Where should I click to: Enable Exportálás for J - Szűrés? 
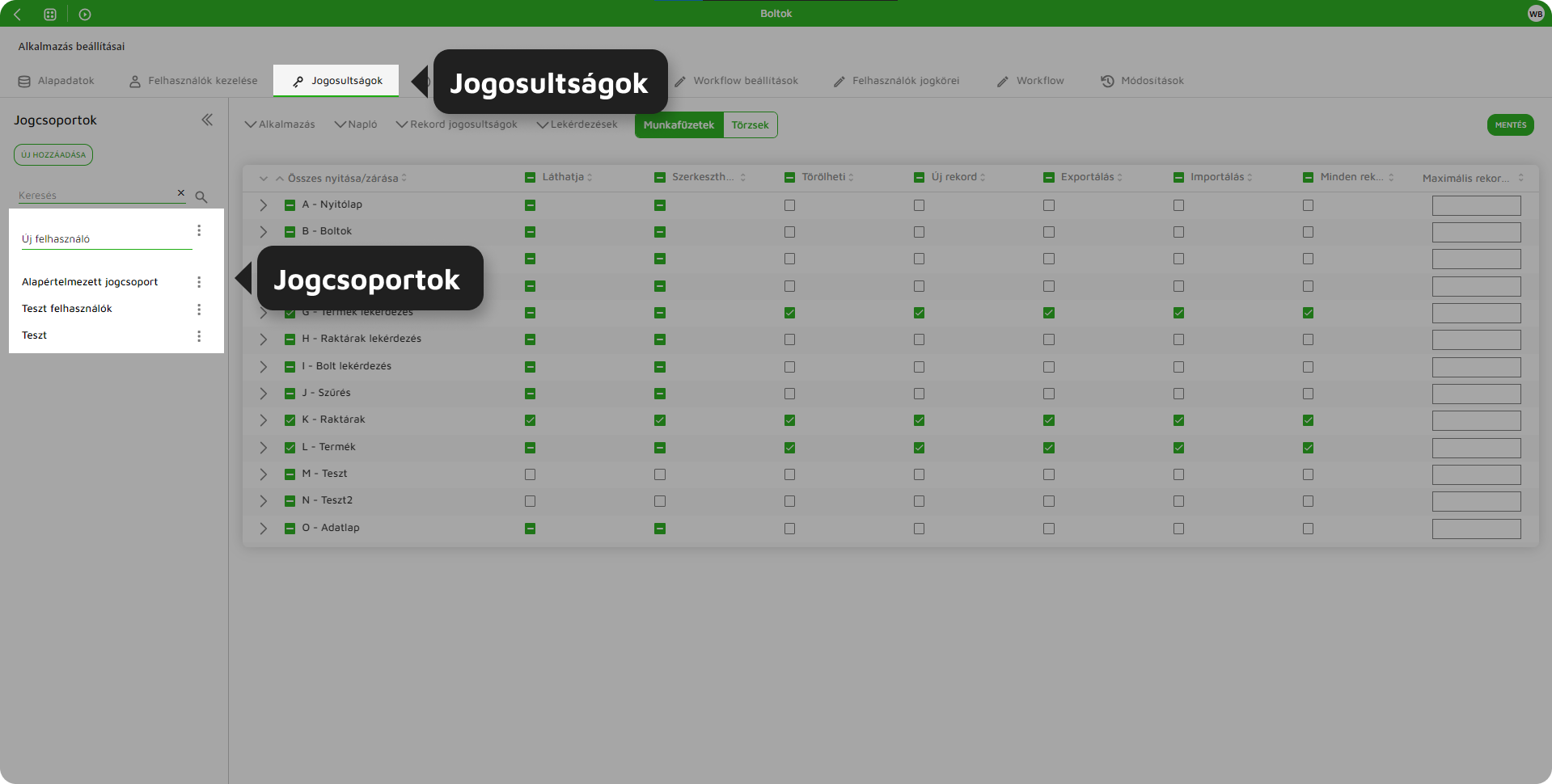(1049, 394)
